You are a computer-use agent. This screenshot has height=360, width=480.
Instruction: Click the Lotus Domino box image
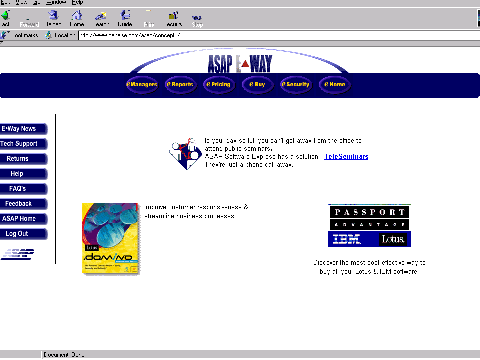[111, 238]
